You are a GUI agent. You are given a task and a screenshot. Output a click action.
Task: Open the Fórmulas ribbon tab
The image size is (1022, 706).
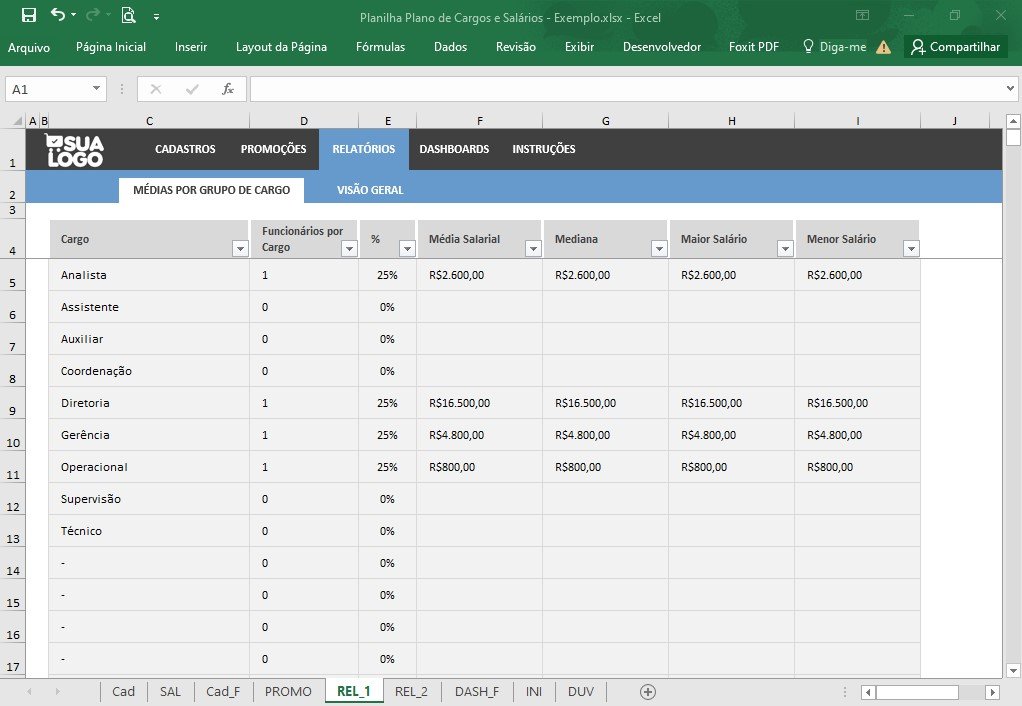click(380, 47)
